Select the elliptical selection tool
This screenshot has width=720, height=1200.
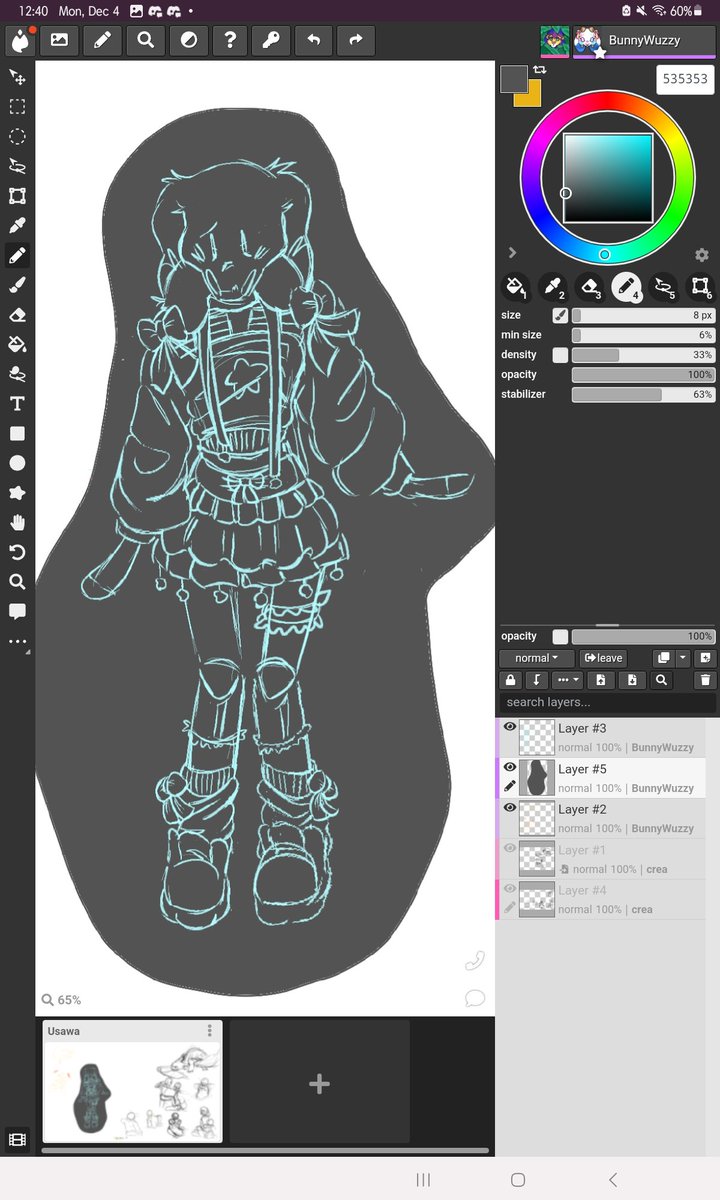[x=17, y=137]
